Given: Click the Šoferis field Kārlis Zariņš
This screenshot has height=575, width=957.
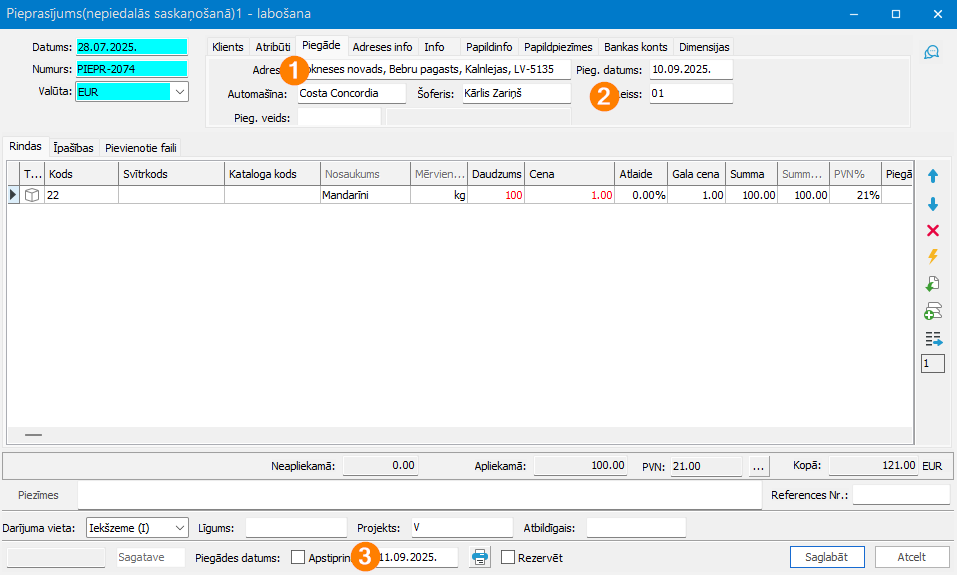Looking at the screenshot, I should pyautogui.click(x=516, y=93).
